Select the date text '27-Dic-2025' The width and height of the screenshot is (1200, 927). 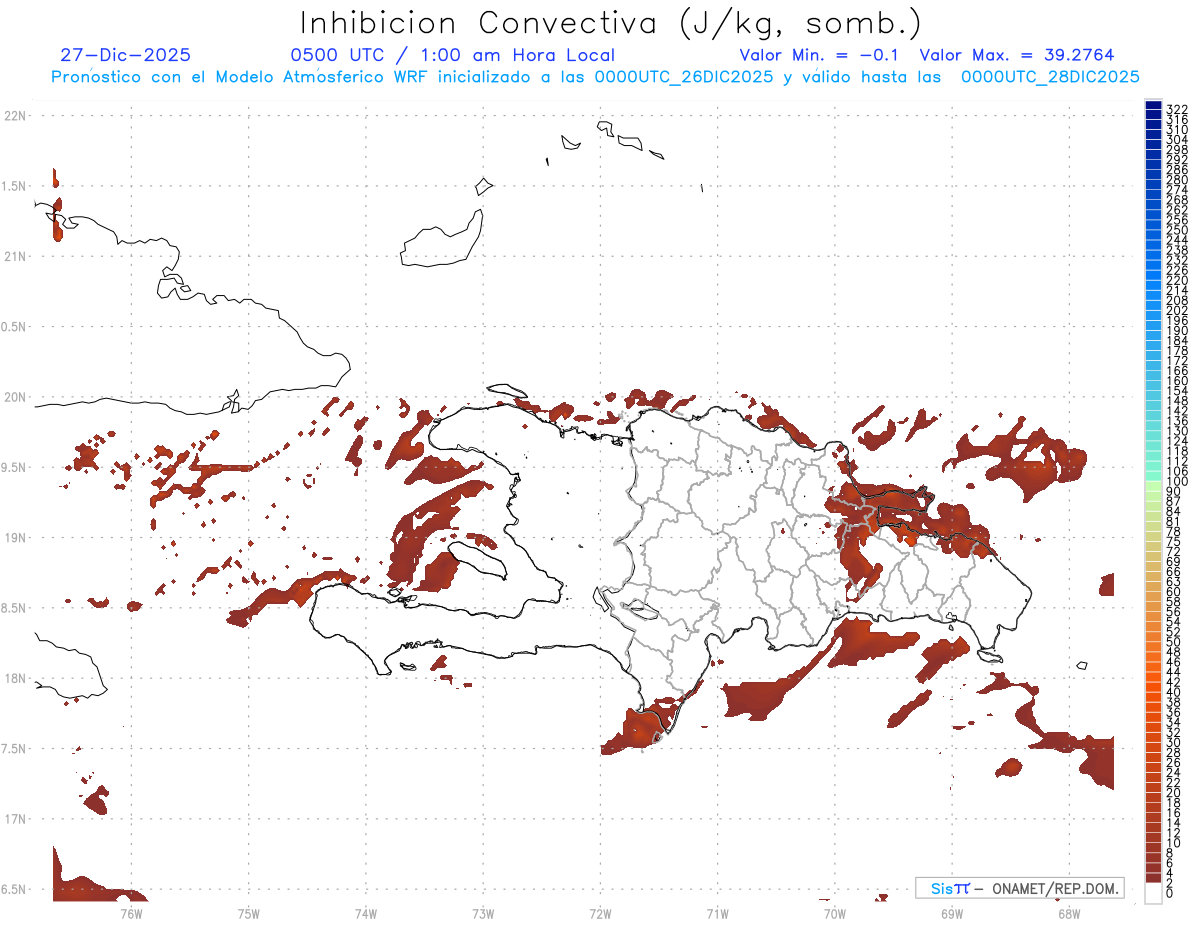coord(125,55)
